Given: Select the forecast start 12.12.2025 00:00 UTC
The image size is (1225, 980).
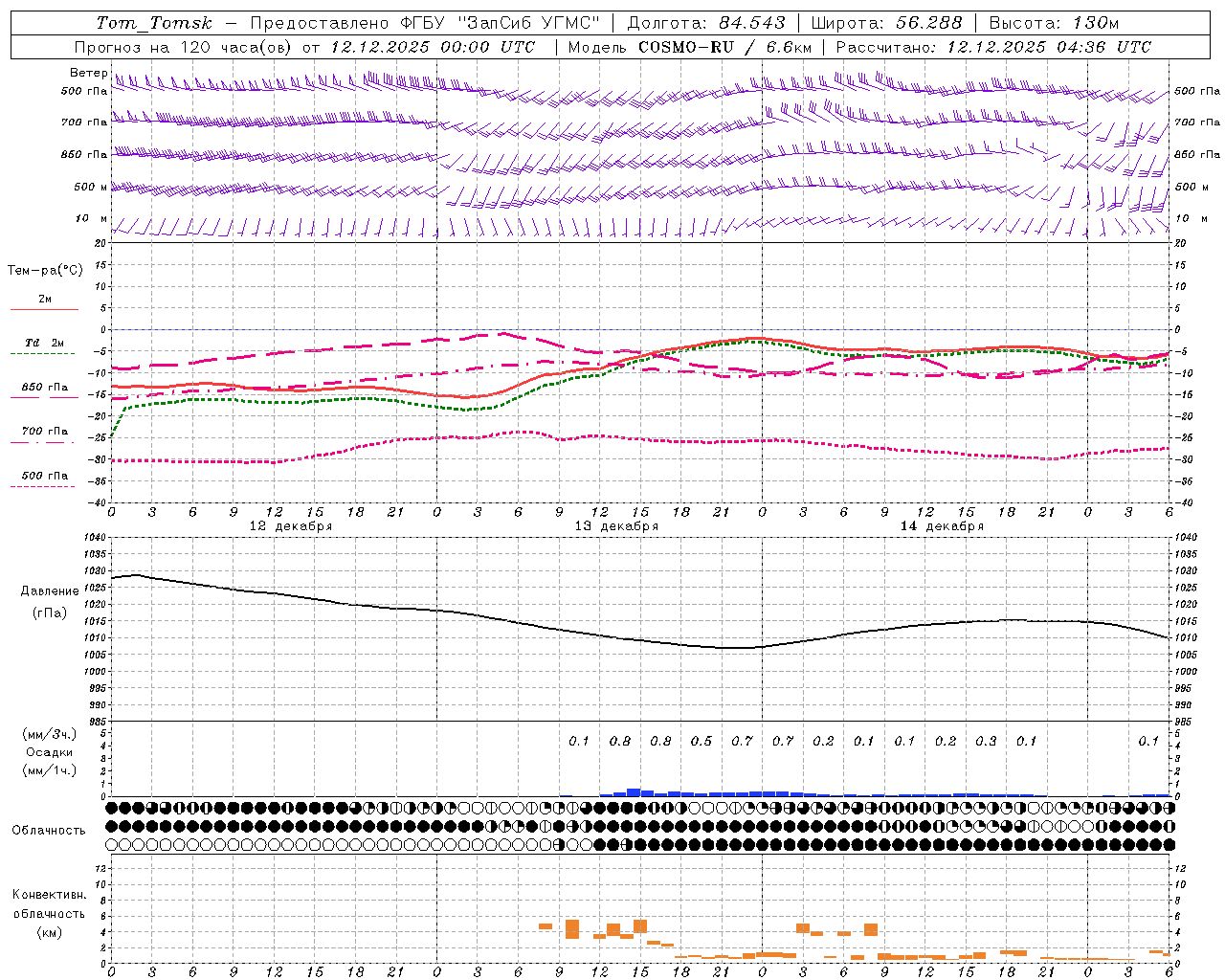Looking at the screenshot, I should (x=433, y=47).
